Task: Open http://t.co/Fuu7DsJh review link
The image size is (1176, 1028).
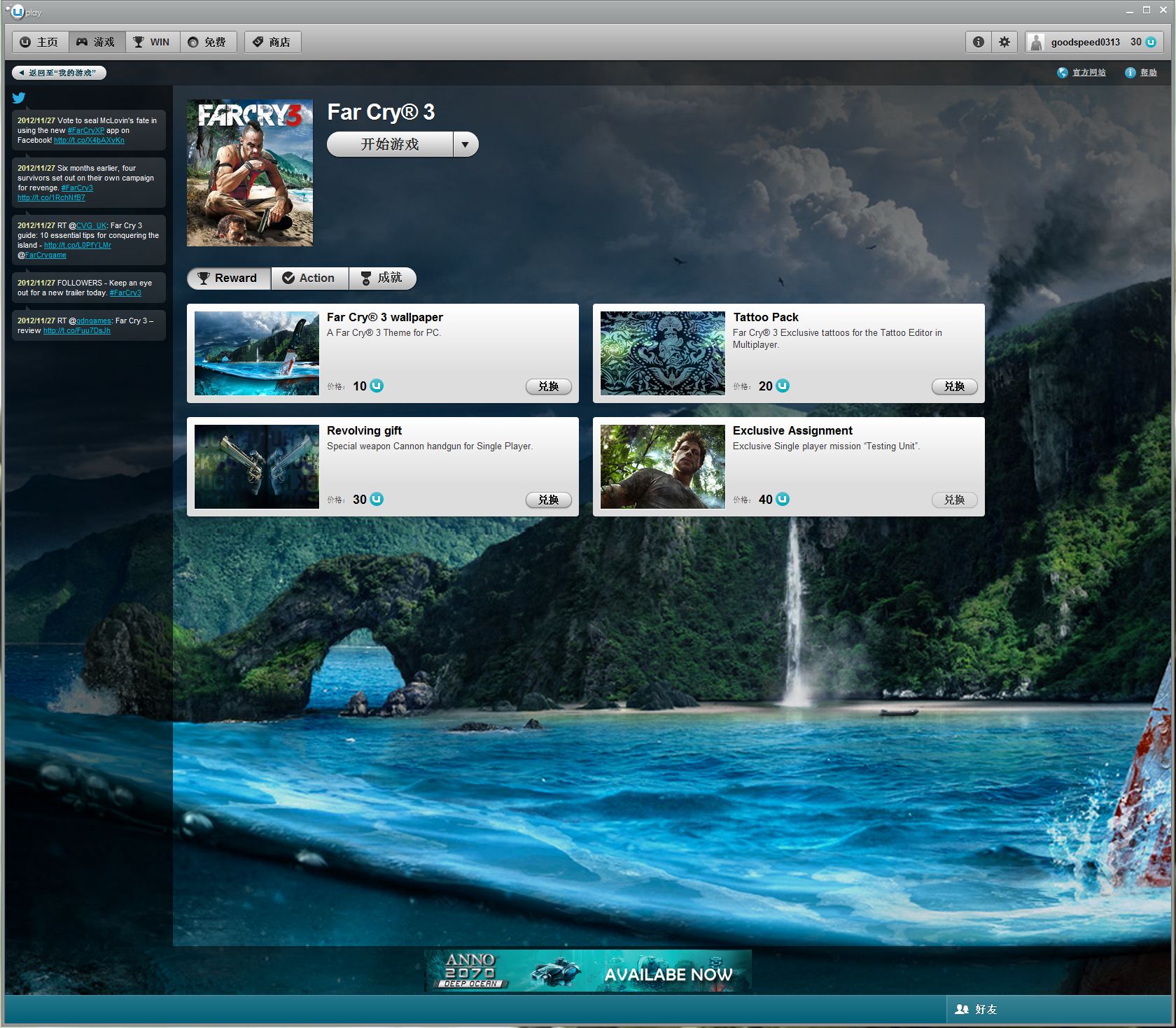Action: coord(77,330)
